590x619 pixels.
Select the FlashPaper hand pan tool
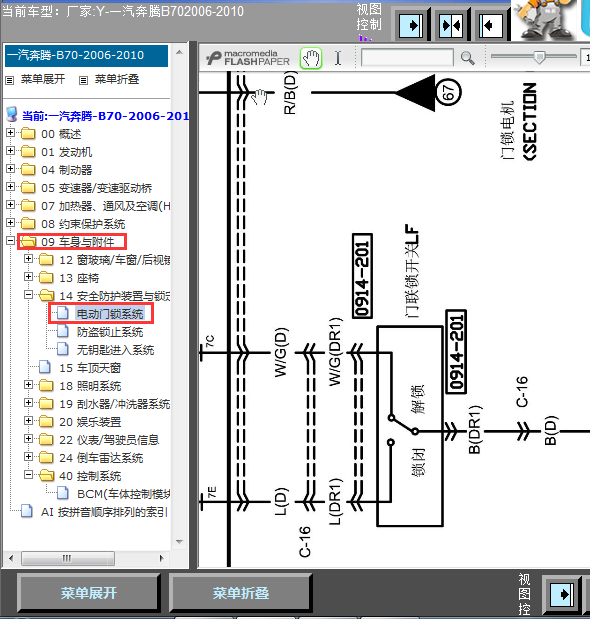click(311, 58)
